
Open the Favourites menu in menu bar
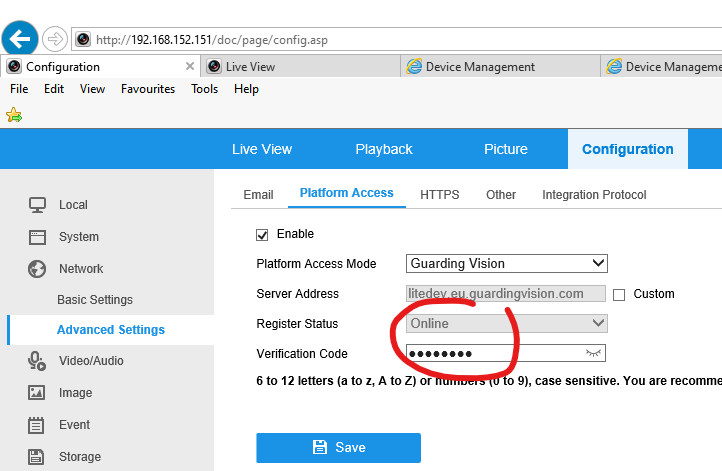148,89
